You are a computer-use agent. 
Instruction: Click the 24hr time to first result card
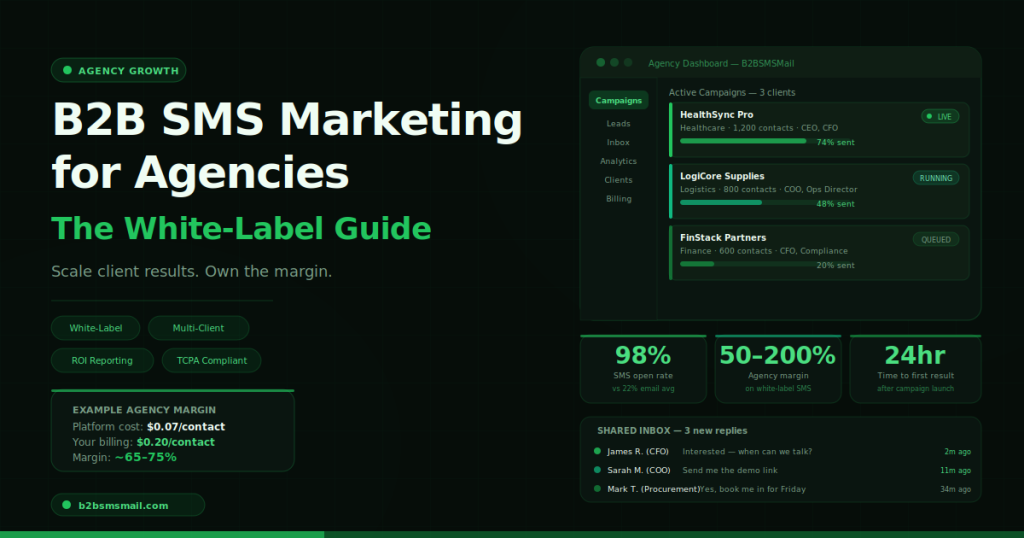(916, 369)
